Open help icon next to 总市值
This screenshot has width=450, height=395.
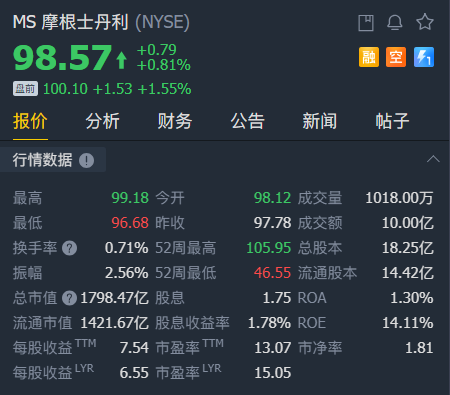pos(70,298)
